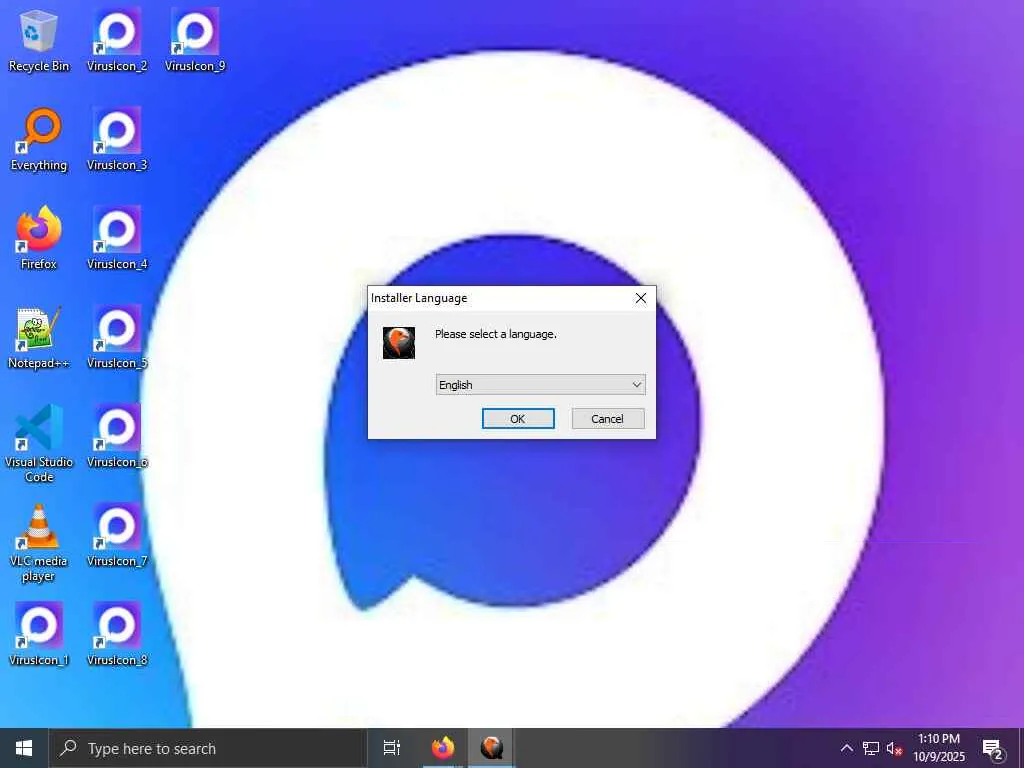Select the VLC media player desktop shortcut
The height and width of the screenshot is (768, 1024).
(39, 543)
